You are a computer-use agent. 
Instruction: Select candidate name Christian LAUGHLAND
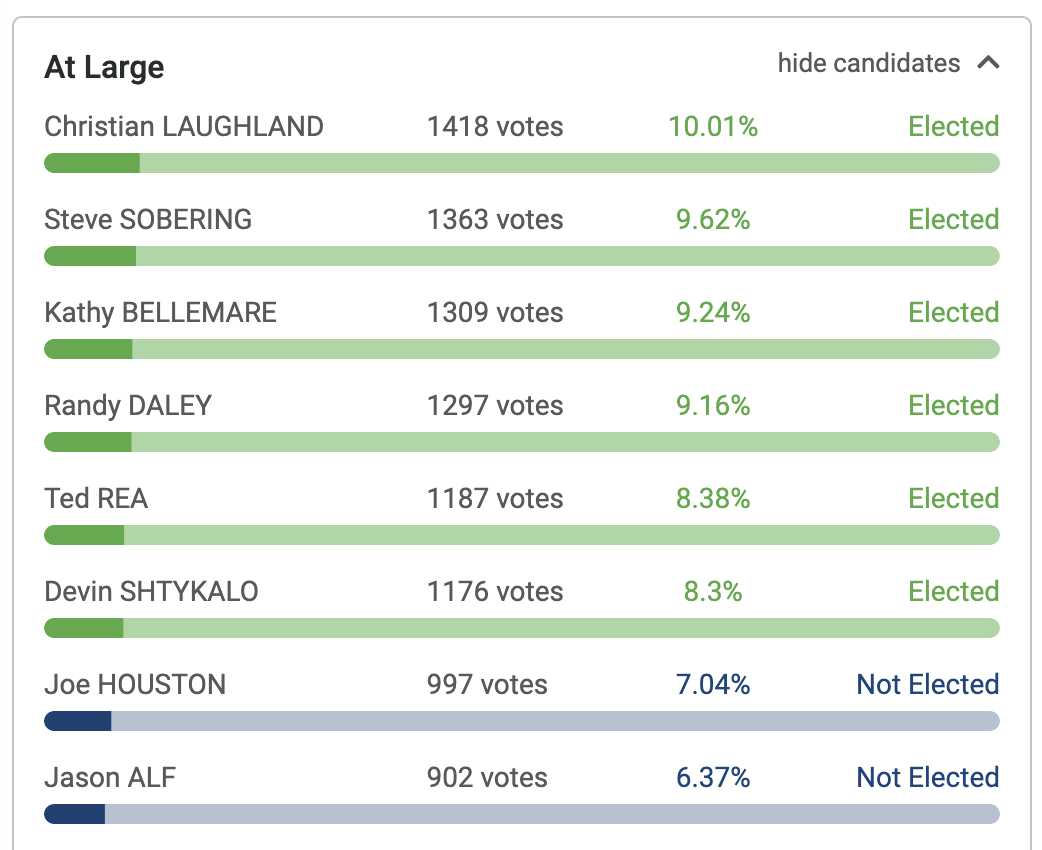(x=184, y=127)
